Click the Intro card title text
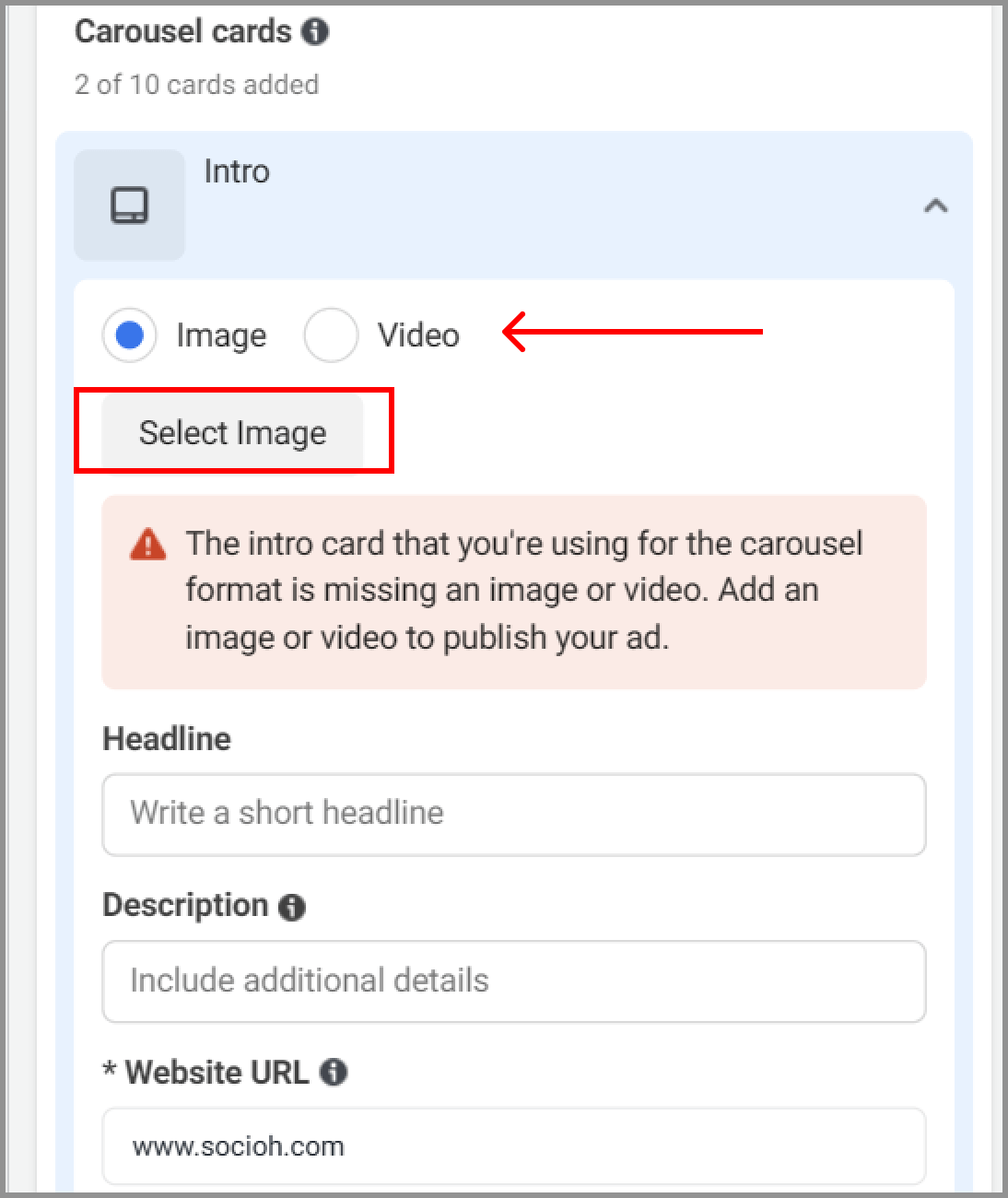The height and width of the screenshot is (1198, 1008). click(x=237, y=171)
